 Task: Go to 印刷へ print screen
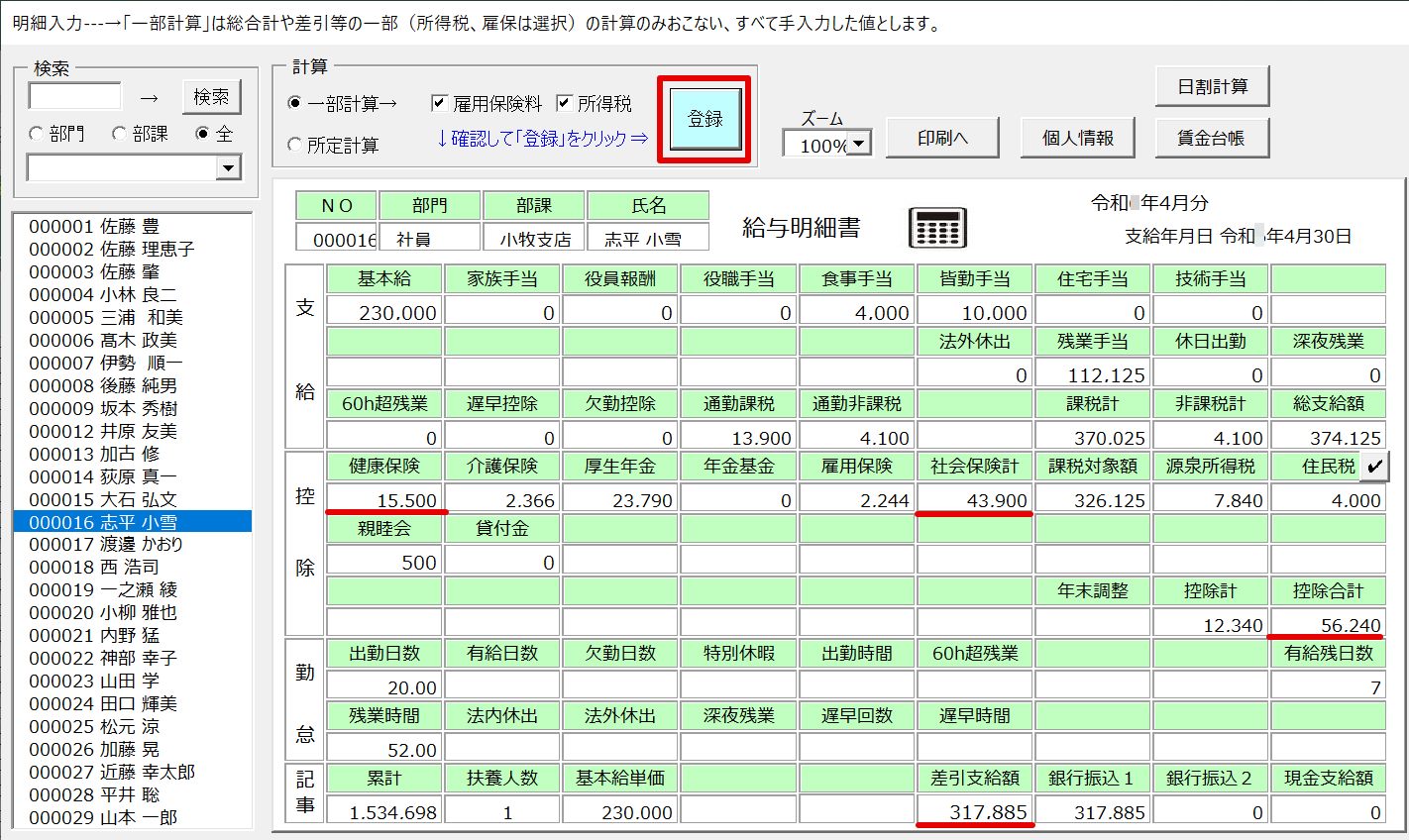tap(942, 138)
